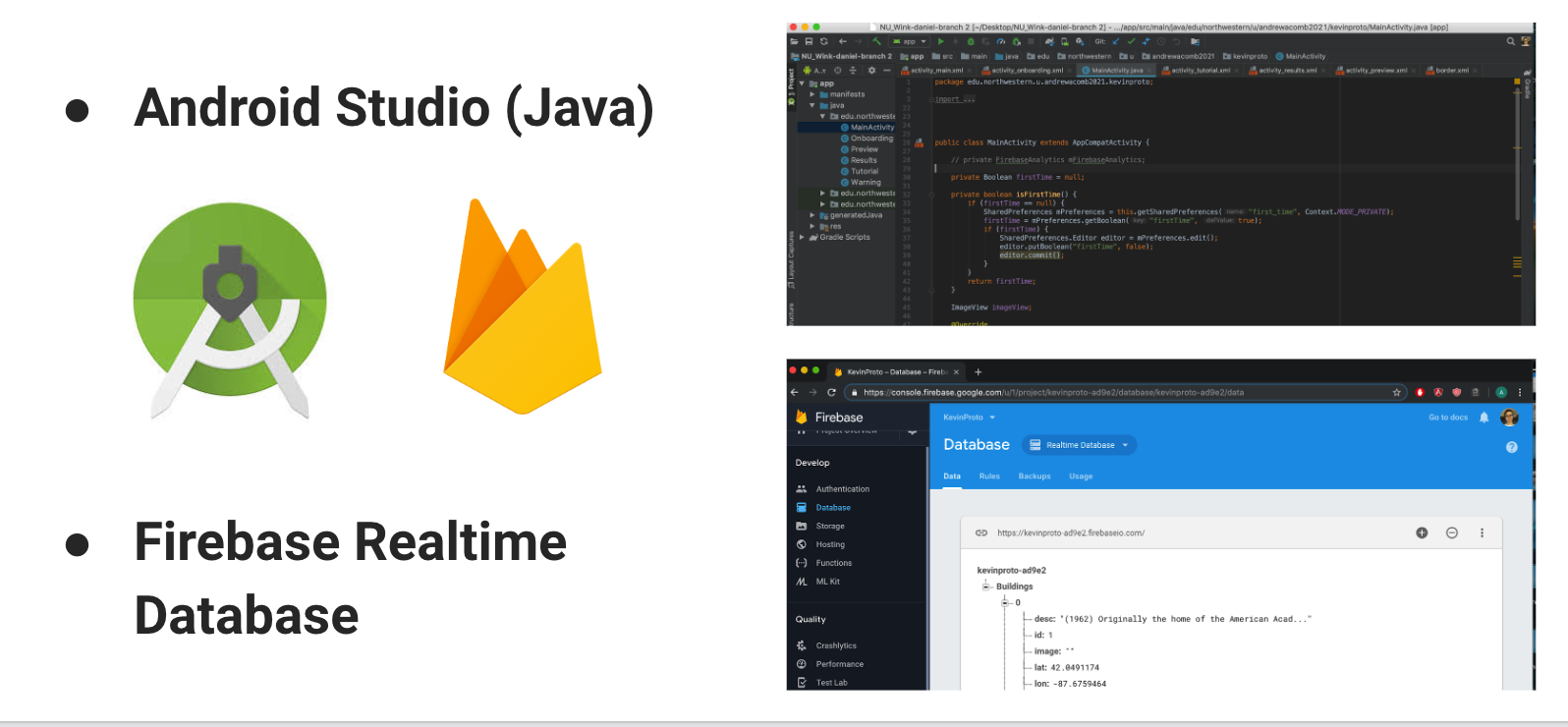Click the minus circle icon in database toolbar
The width and height of the screenshot is (1568, 727).
1452,532
